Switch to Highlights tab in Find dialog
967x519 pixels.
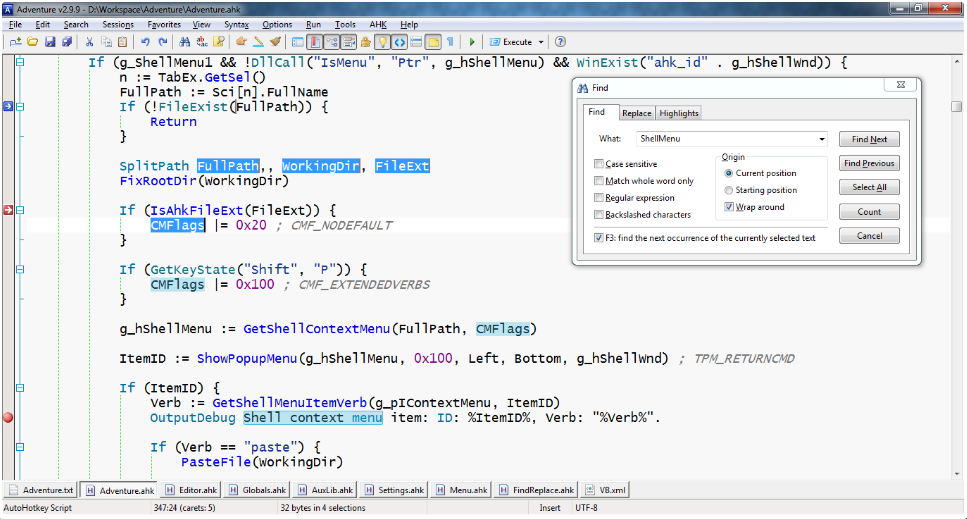tap(678, 113)
